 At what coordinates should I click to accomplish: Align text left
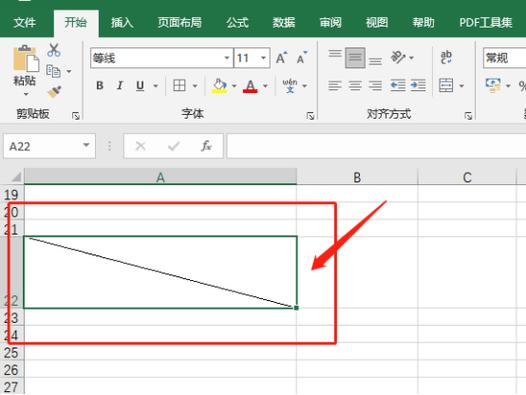click(335, 86)
